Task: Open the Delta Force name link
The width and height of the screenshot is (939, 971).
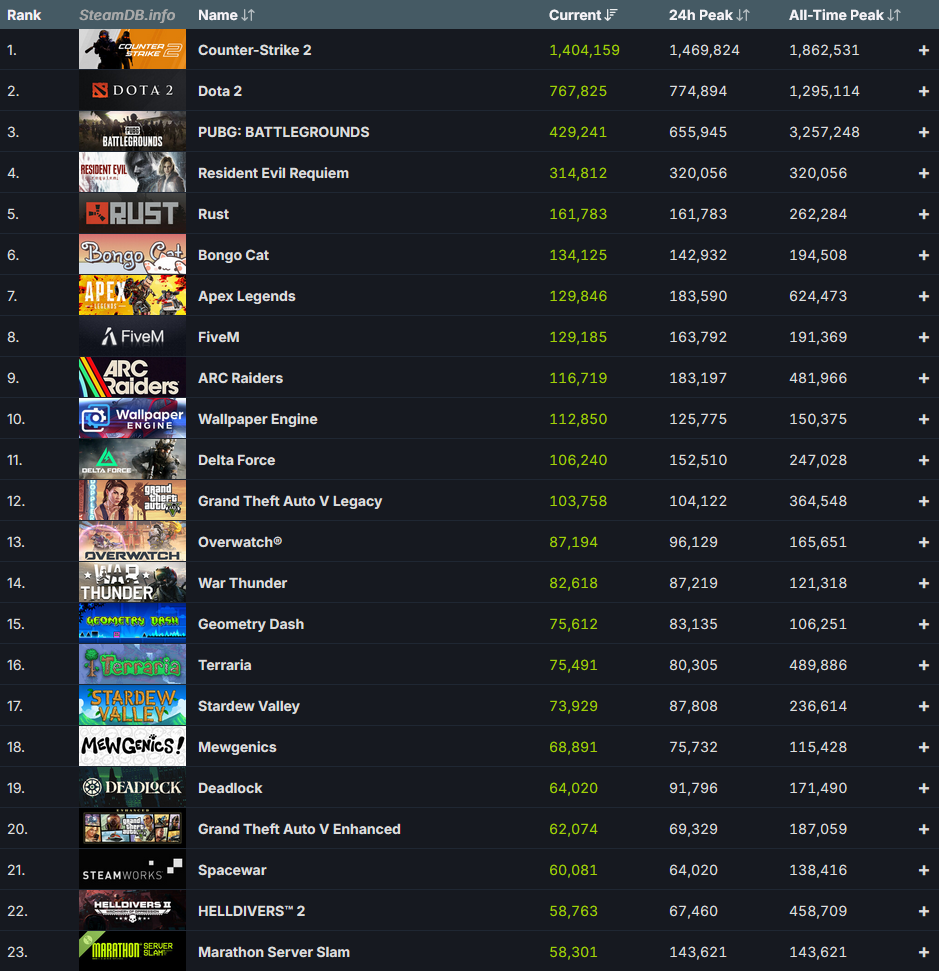Action: click(237, 460)
